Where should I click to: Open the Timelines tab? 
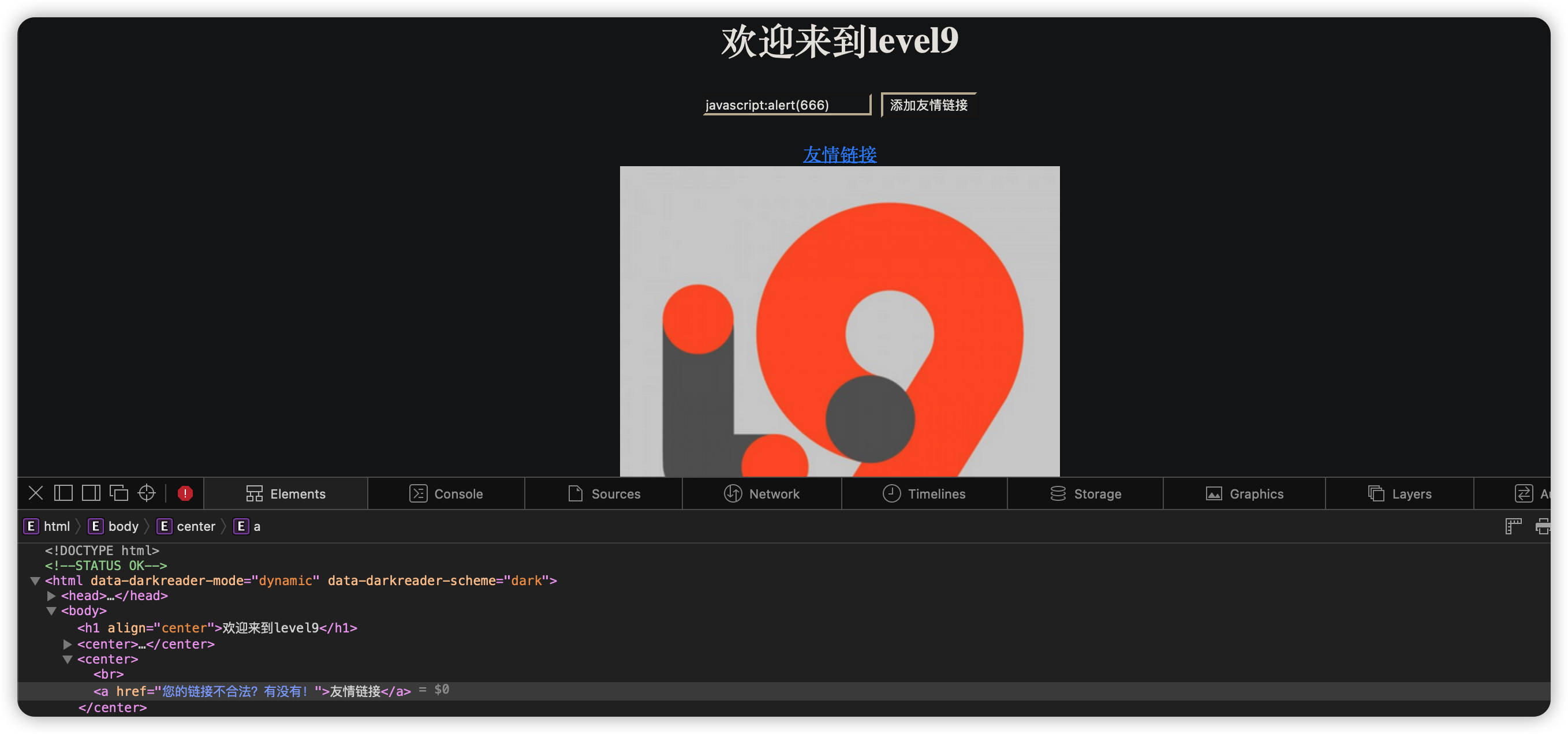(x=924, y=493)
